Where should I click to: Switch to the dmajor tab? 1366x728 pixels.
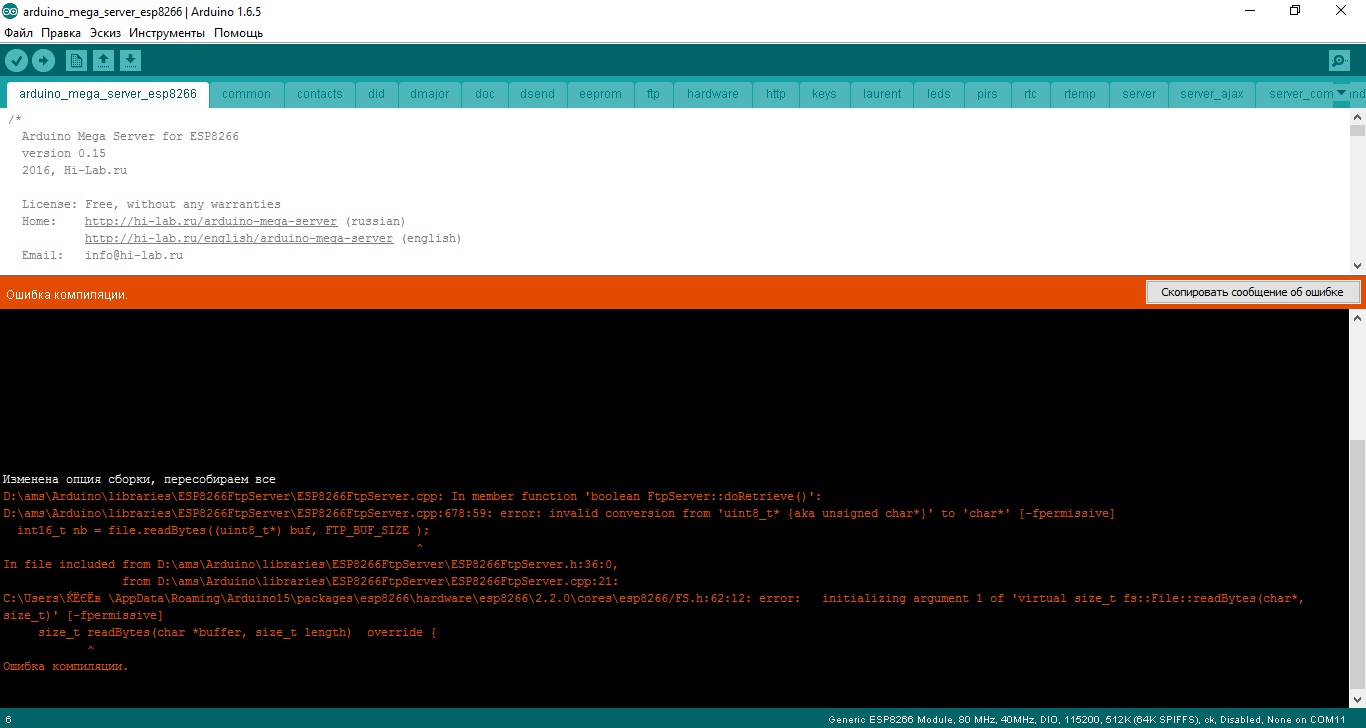point(430,94)
